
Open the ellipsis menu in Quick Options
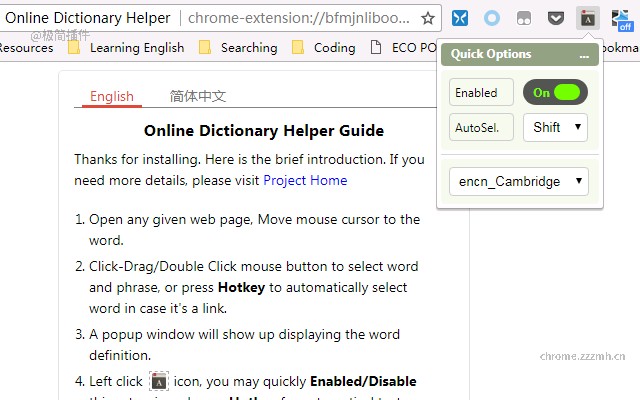coord(584,55)
